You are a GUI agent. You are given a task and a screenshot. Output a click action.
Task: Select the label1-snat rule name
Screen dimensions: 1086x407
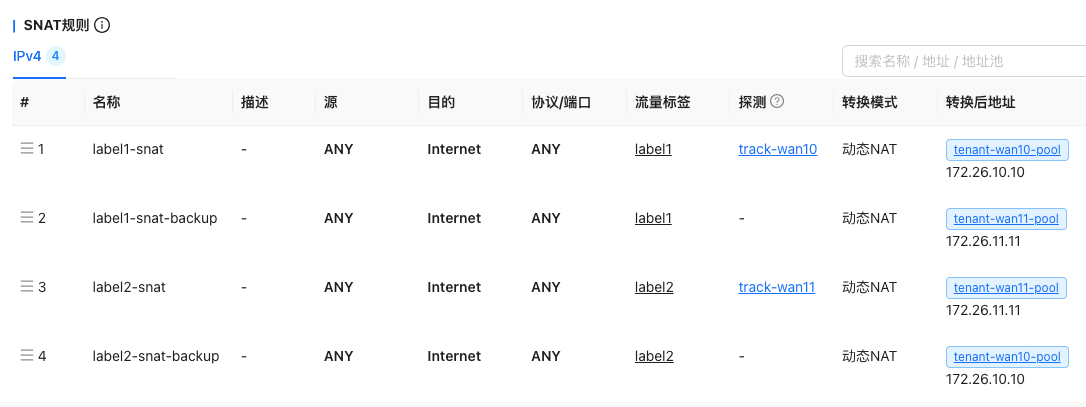click(x=128, y=150)
